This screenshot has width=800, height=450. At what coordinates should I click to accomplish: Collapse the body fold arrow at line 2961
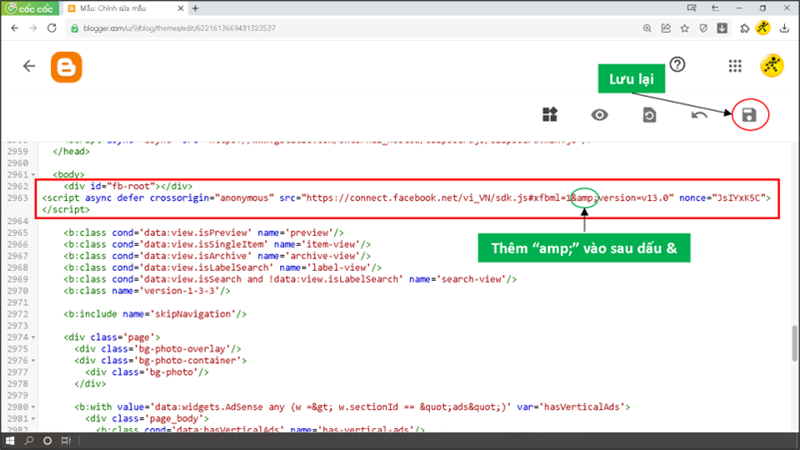pos(33,175)
